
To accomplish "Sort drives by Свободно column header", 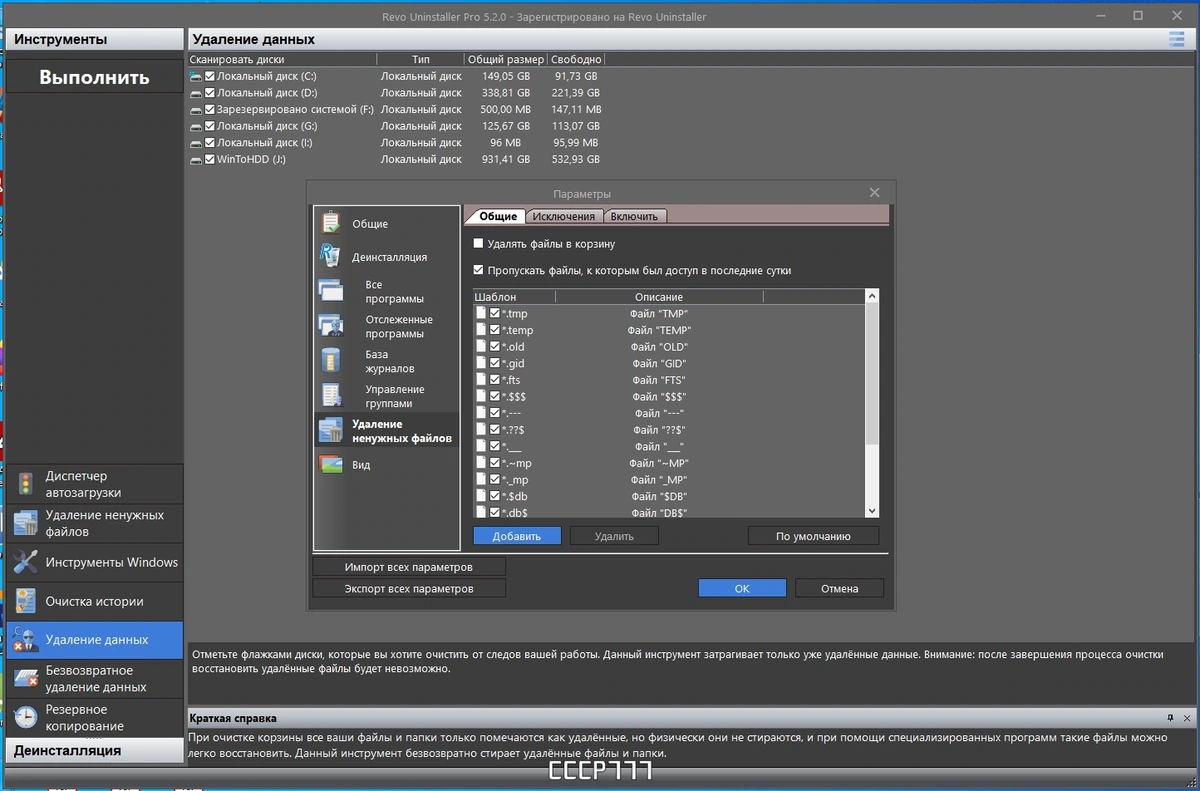I will click(576, 59).
